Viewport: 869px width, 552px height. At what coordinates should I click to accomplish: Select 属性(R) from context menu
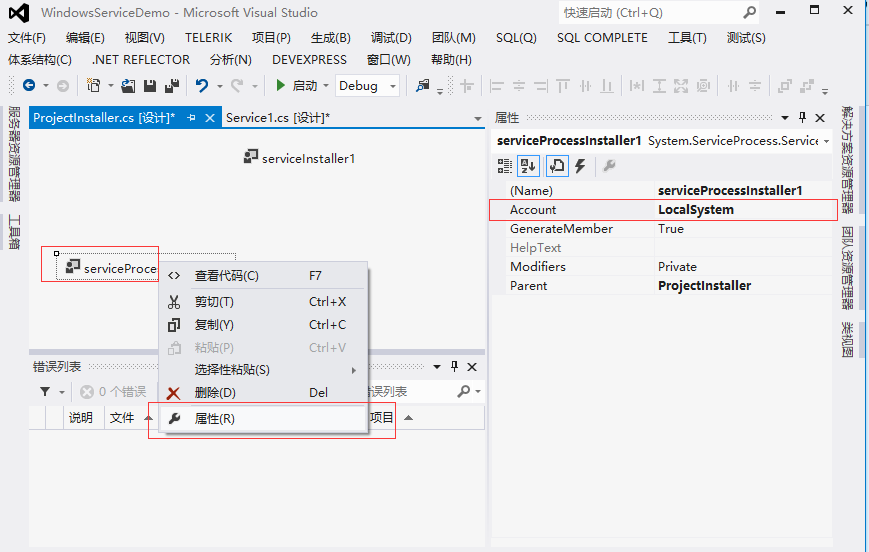pos(214,419)
